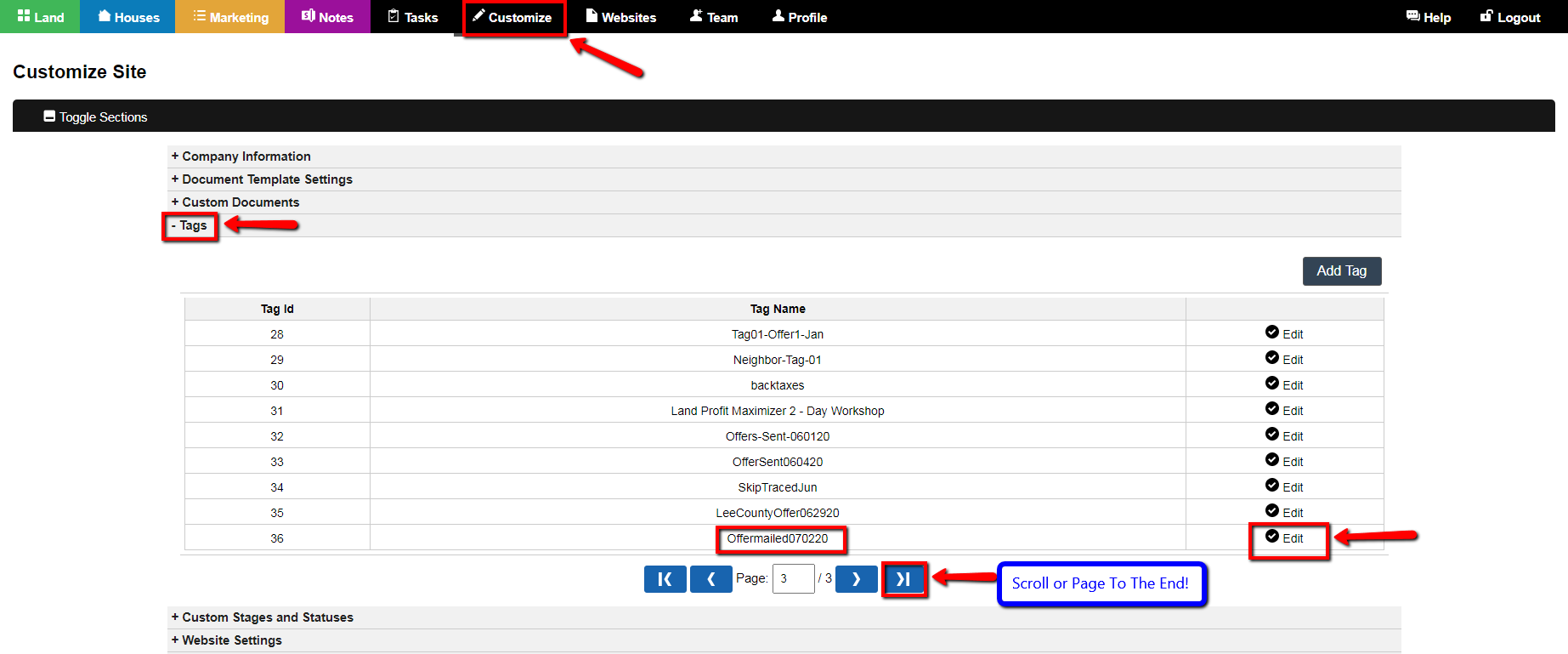Click the Customize Site heading

[x=80, y=72]
